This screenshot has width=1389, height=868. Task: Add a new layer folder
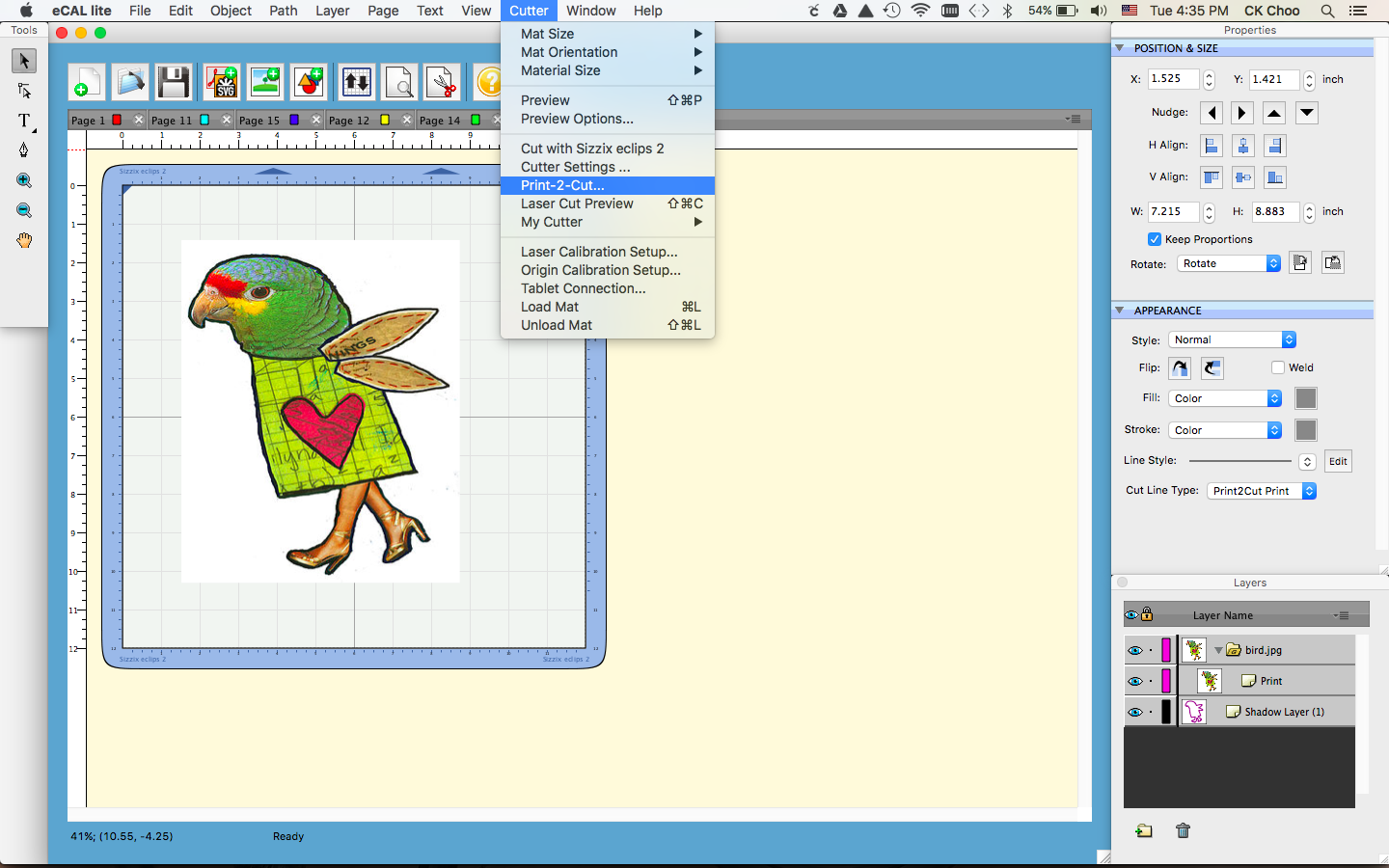pyautogui.click(x=1144, y=830)
